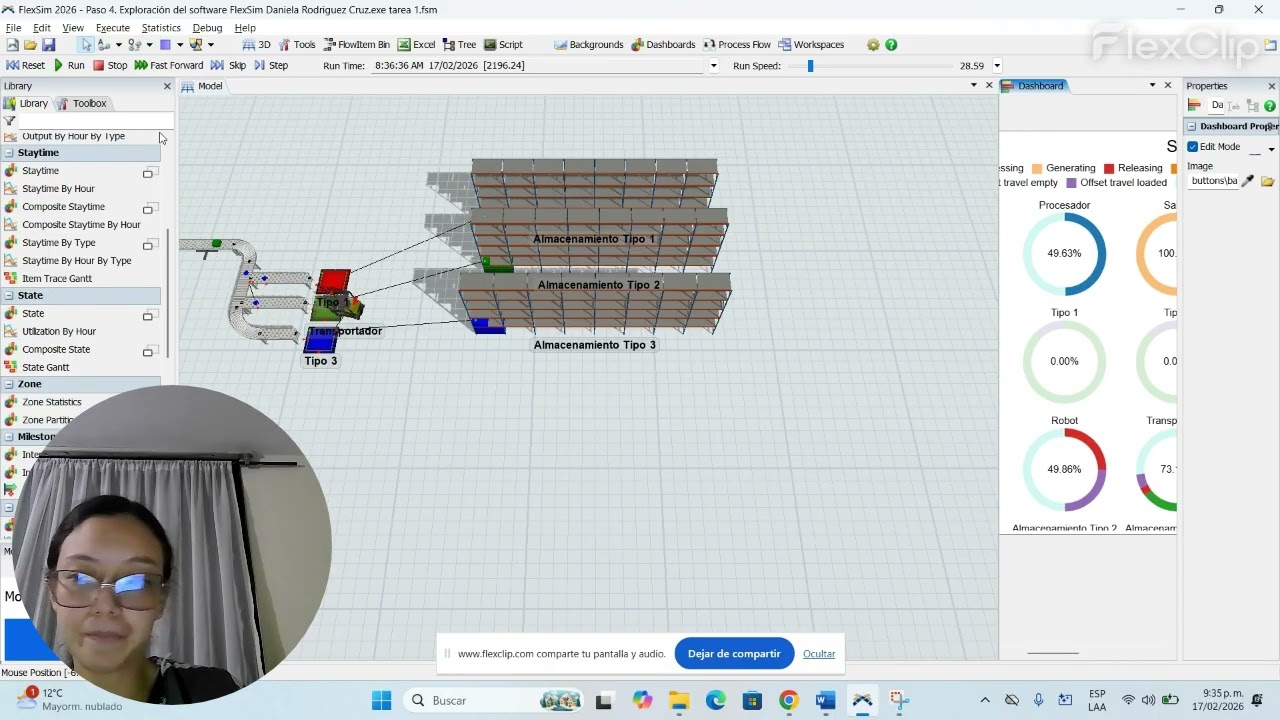
Task: Open the Edit menu
Action: tap(42, 28)
